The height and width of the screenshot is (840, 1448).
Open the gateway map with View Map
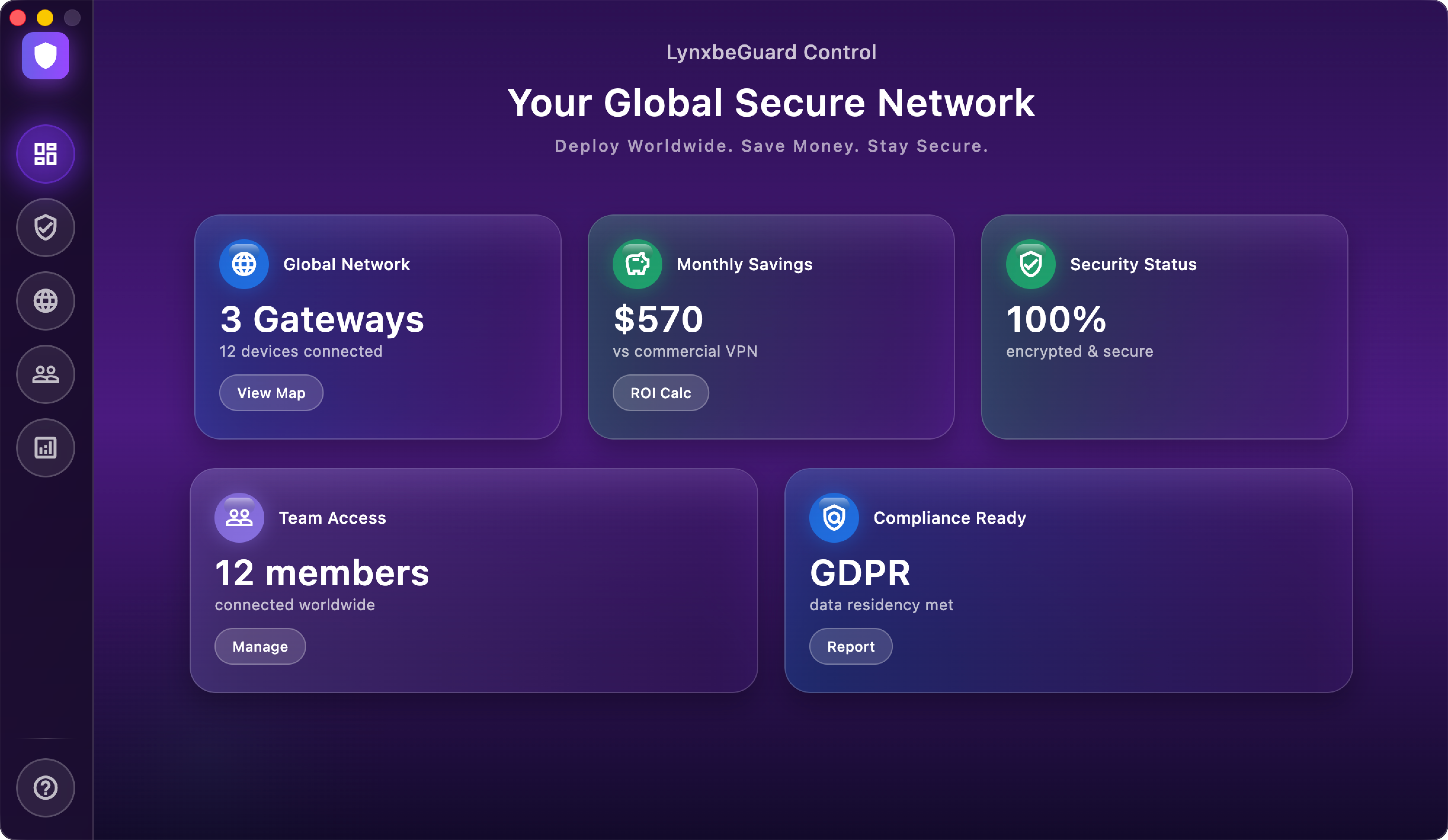(271, 392)
